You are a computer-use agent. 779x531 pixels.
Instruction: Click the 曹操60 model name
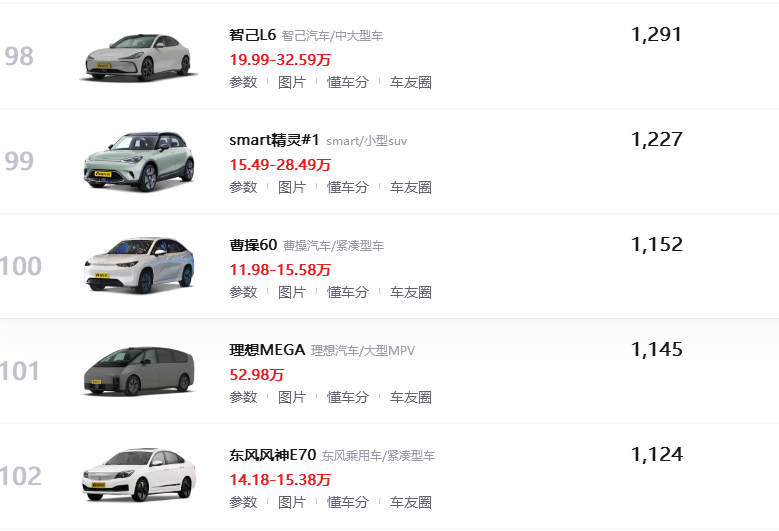coord(252,245)
